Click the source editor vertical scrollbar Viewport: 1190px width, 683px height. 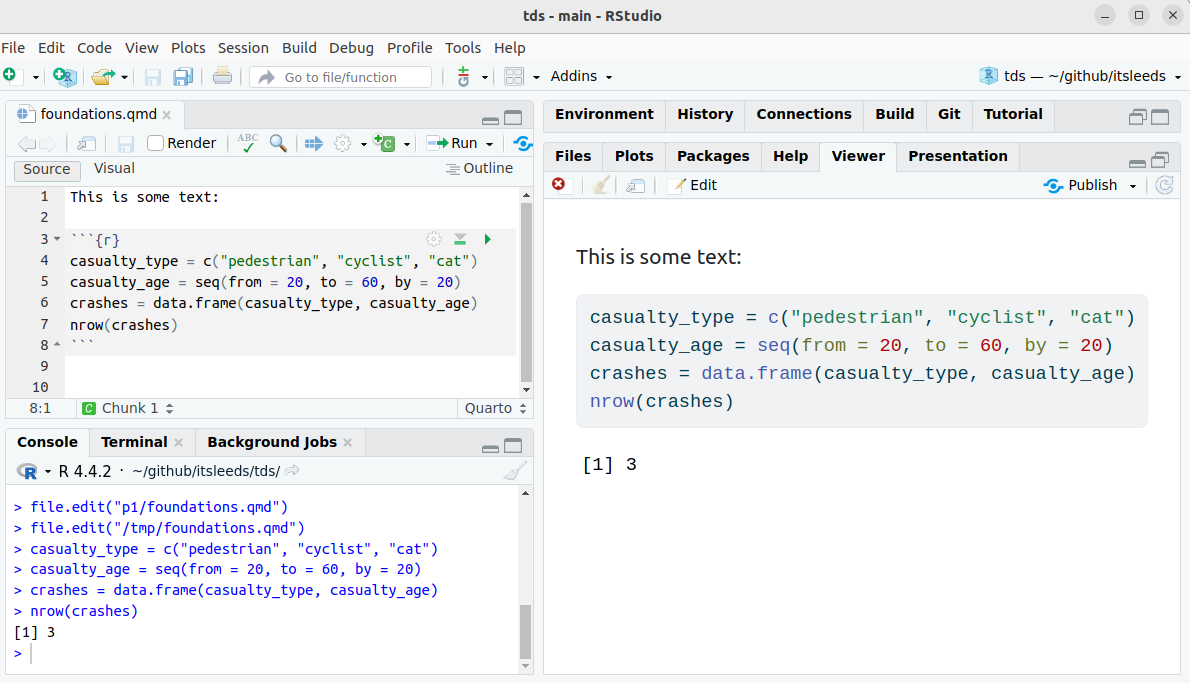point(526,290)
